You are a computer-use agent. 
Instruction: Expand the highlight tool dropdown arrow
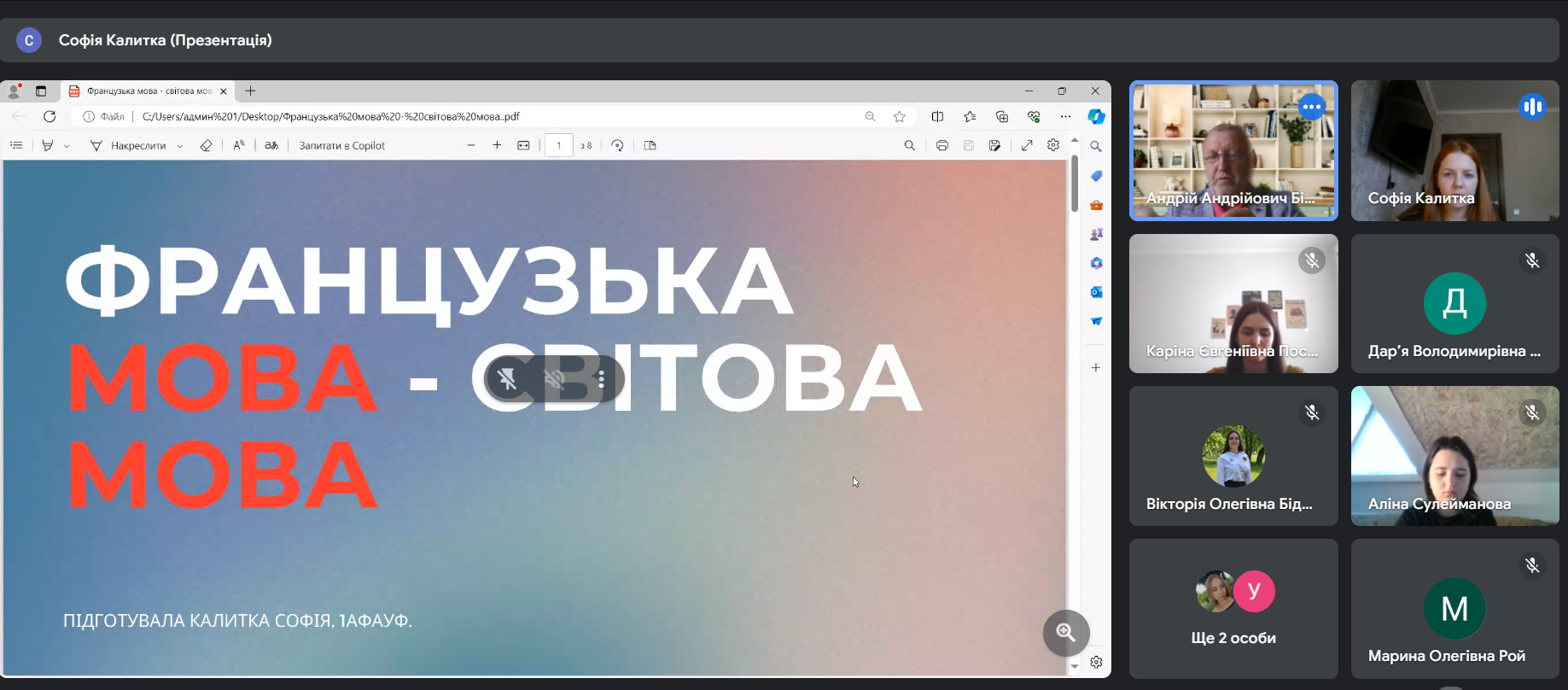click(67, 146)
